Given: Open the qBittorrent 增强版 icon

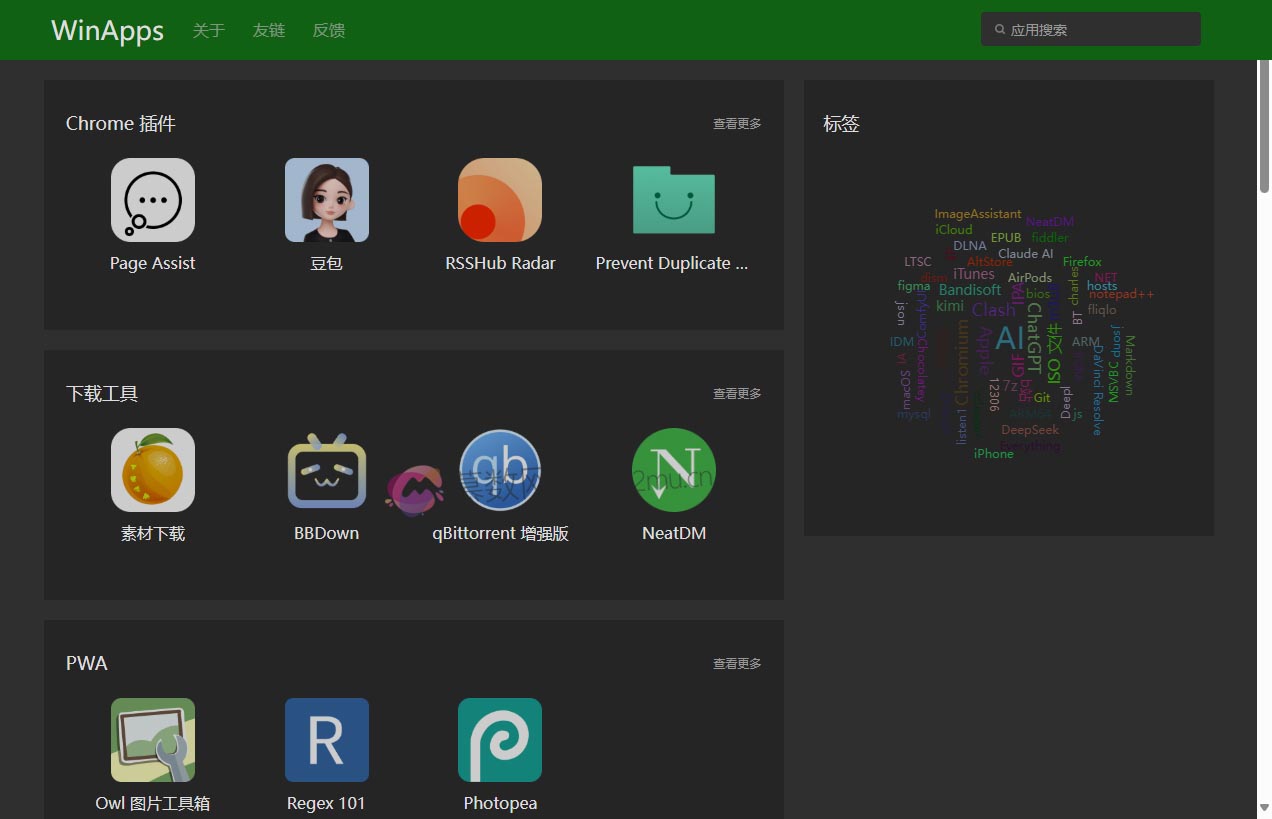Looking at the screenshot, I should coord(500,470).
